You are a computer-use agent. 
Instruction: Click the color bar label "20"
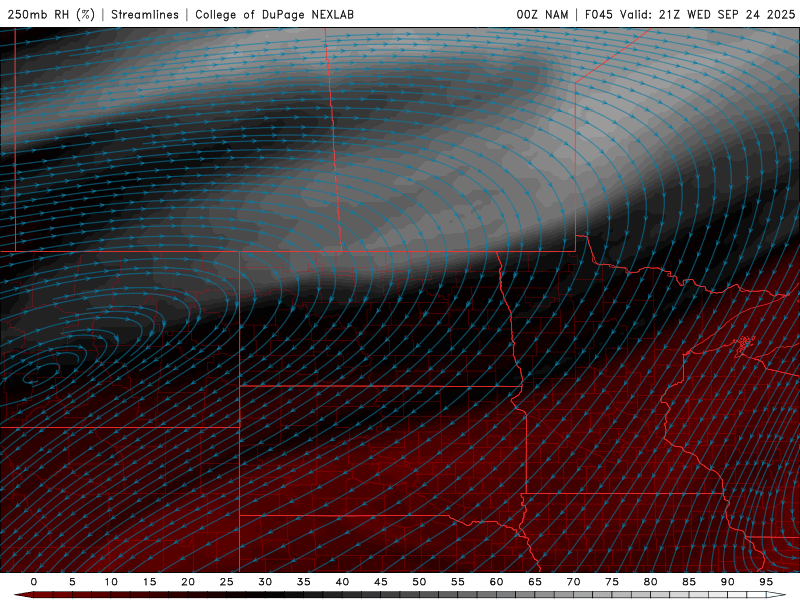188,582
